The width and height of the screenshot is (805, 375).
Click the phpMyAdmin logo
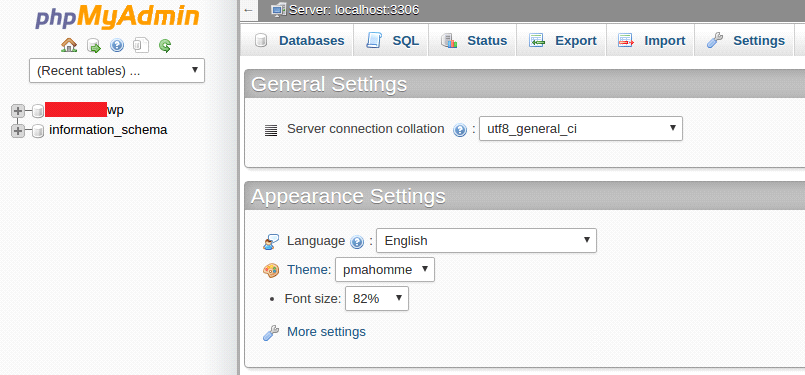pyautogui.click(x=117, y=16)
